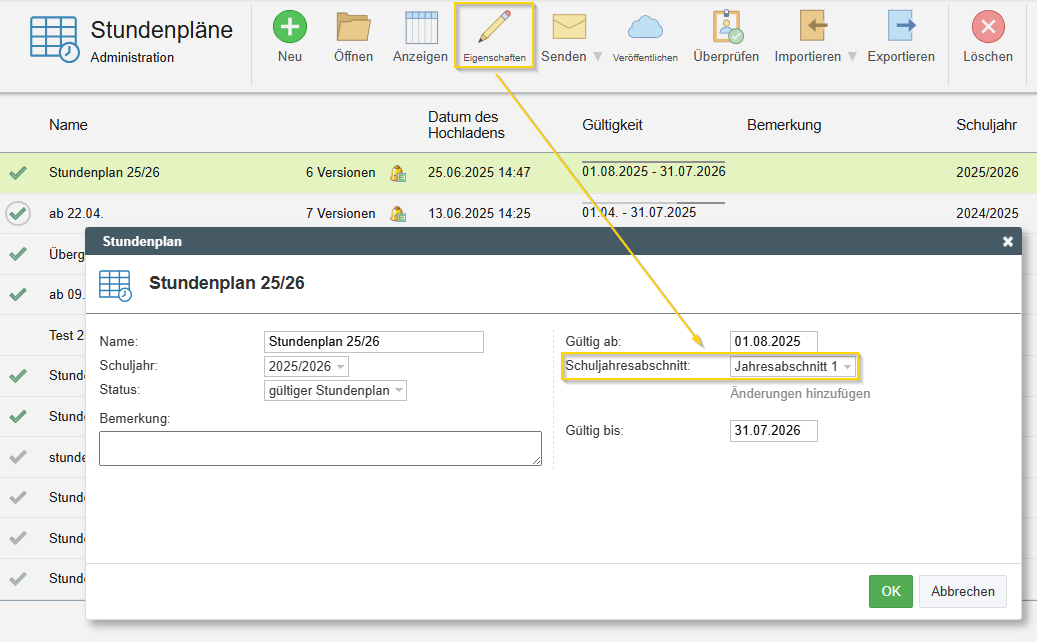
Task: Click upload date 13.06.2025 14:25
Action: click(x=479, y=214)
